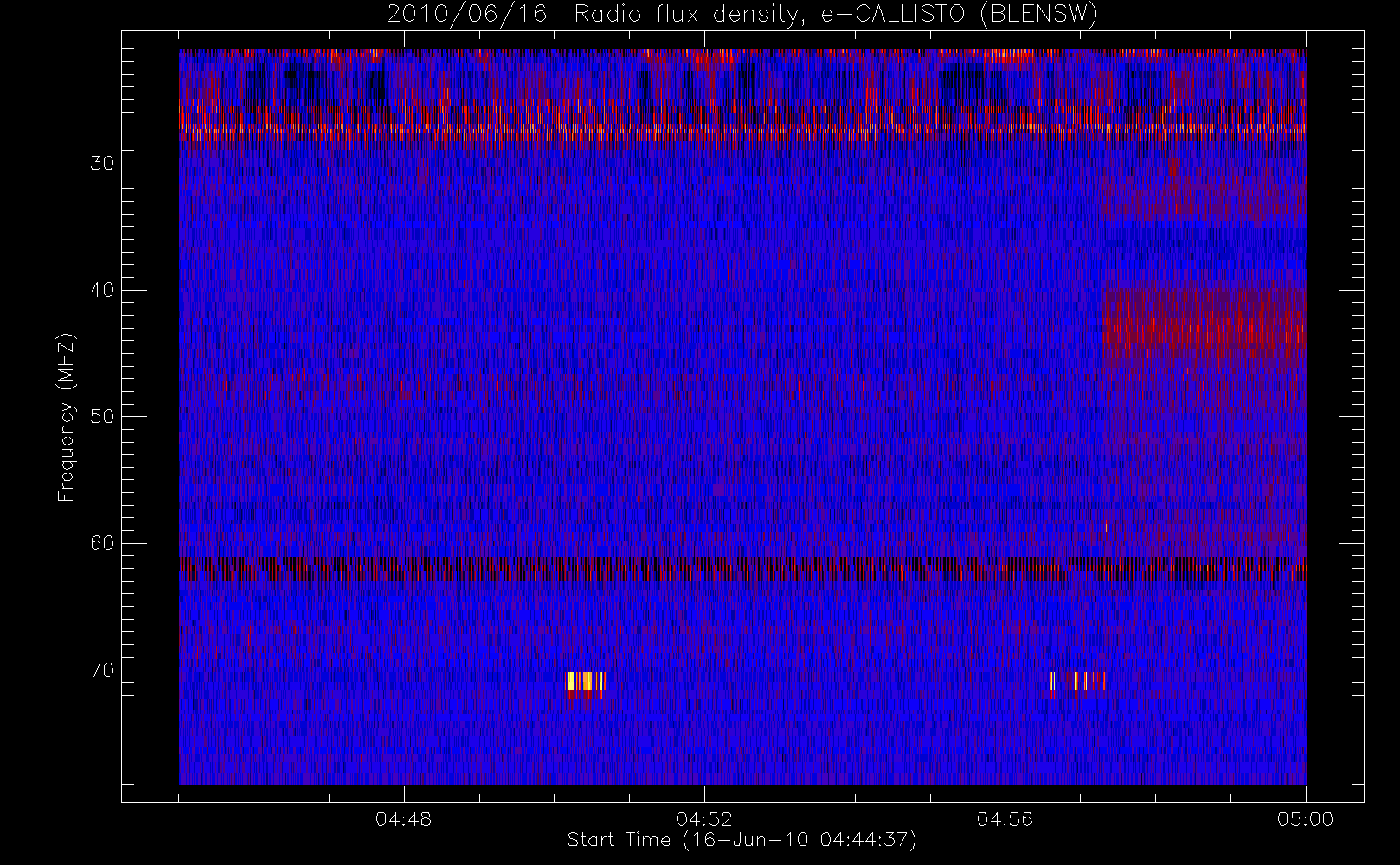Select the 'Frequency (MHZ)' axis label

click(x=66, y=417)
